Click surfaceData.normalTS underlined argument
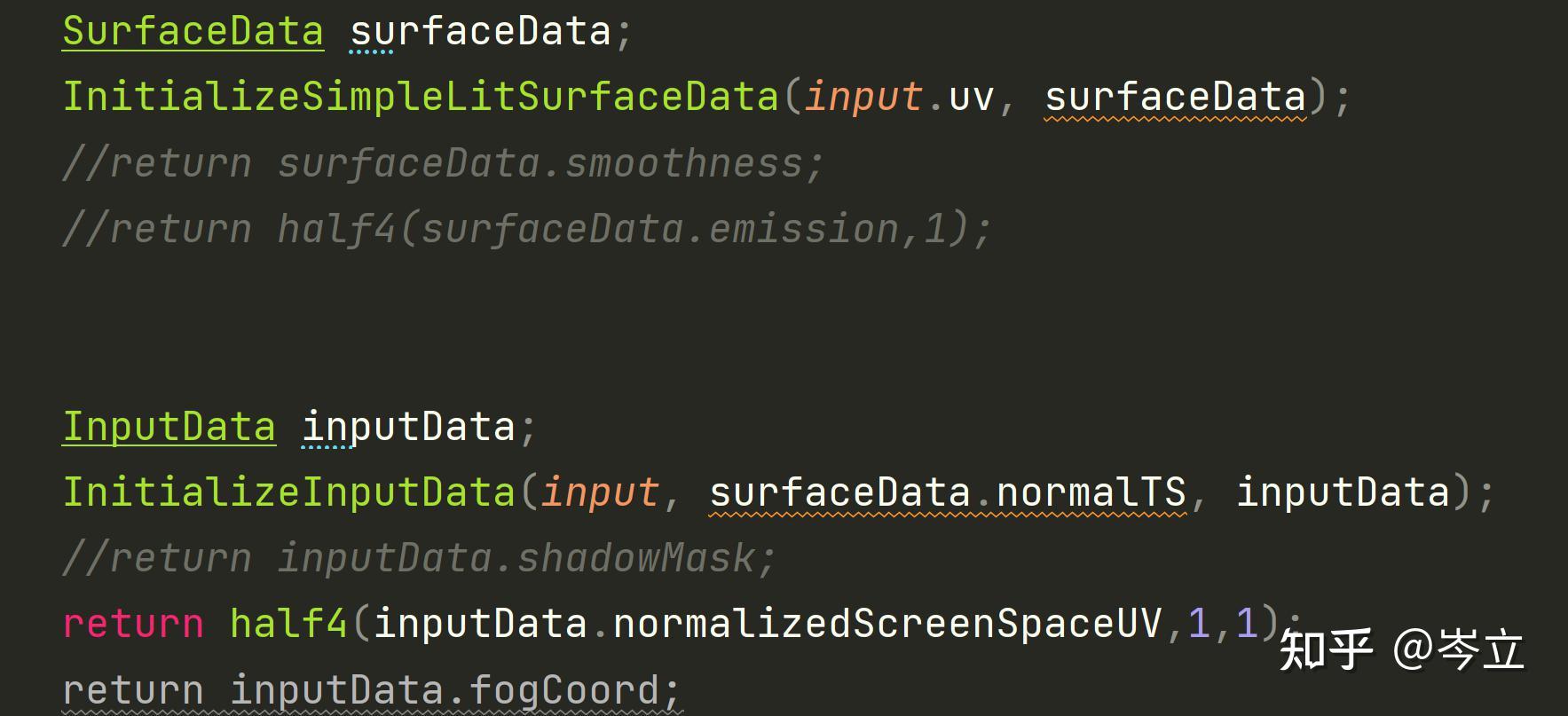Screen dimensions: 1568x716 pyautogui.click(x=947, y=492)
